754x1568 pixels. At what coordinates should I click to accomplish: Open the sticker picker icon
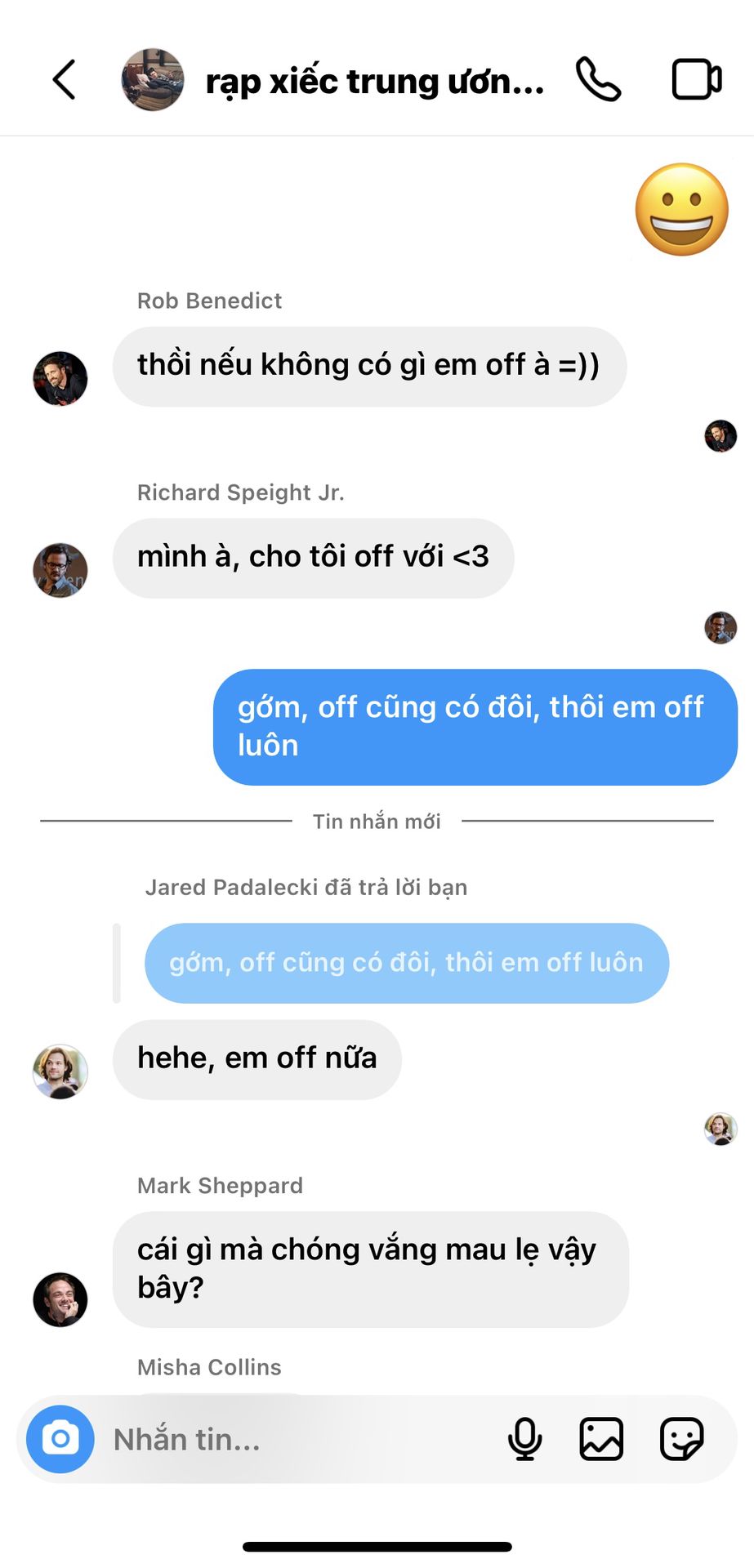click(x=681, y=1439)
